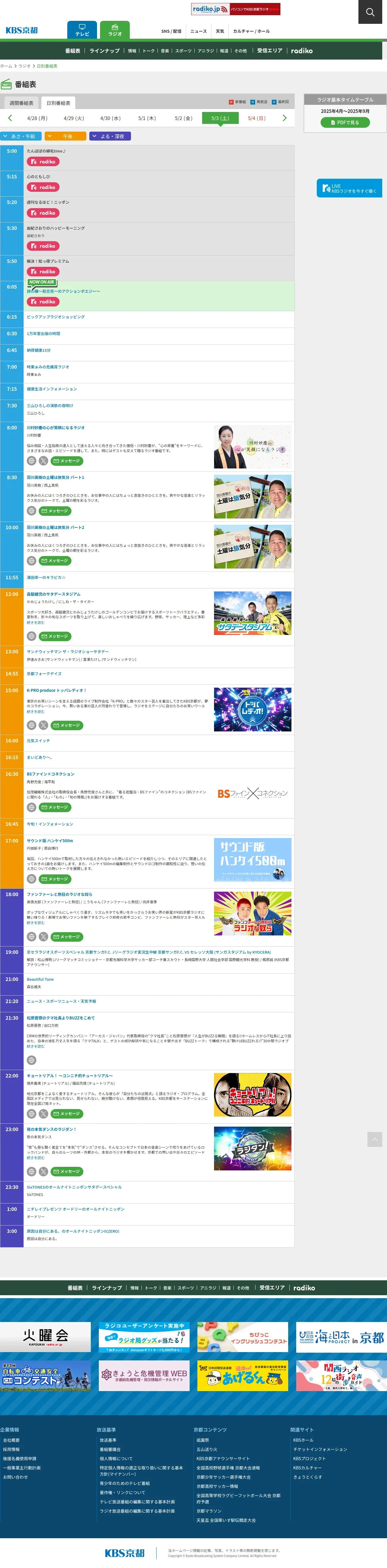Open 川村妙慶の心が笑顔になるラジオ thumbnail
Image resolution: width=387 pixels, height=1568 pixels.
coord(252,447)
